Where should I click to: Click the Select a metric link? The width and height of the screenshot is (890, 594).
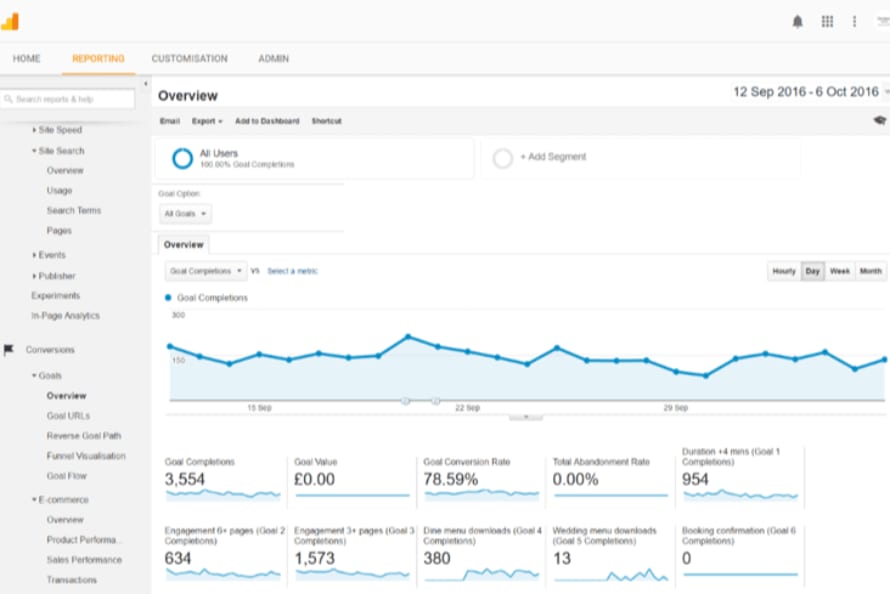click(x=293, y=271)
